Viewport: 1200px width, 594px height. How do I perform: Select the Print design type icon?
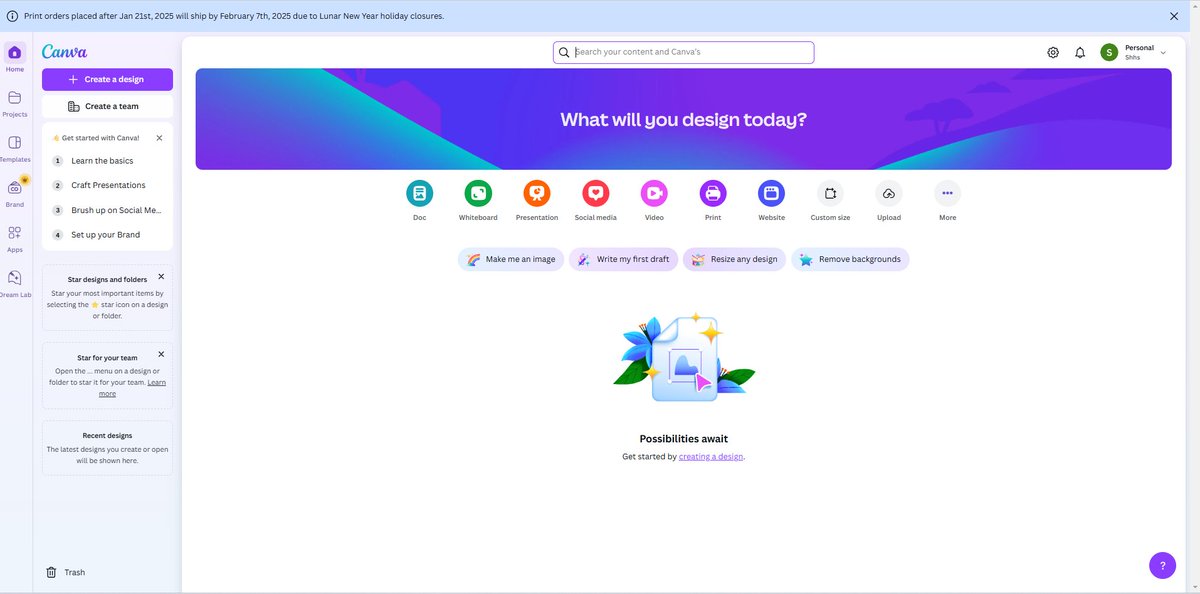coord(713,193)
